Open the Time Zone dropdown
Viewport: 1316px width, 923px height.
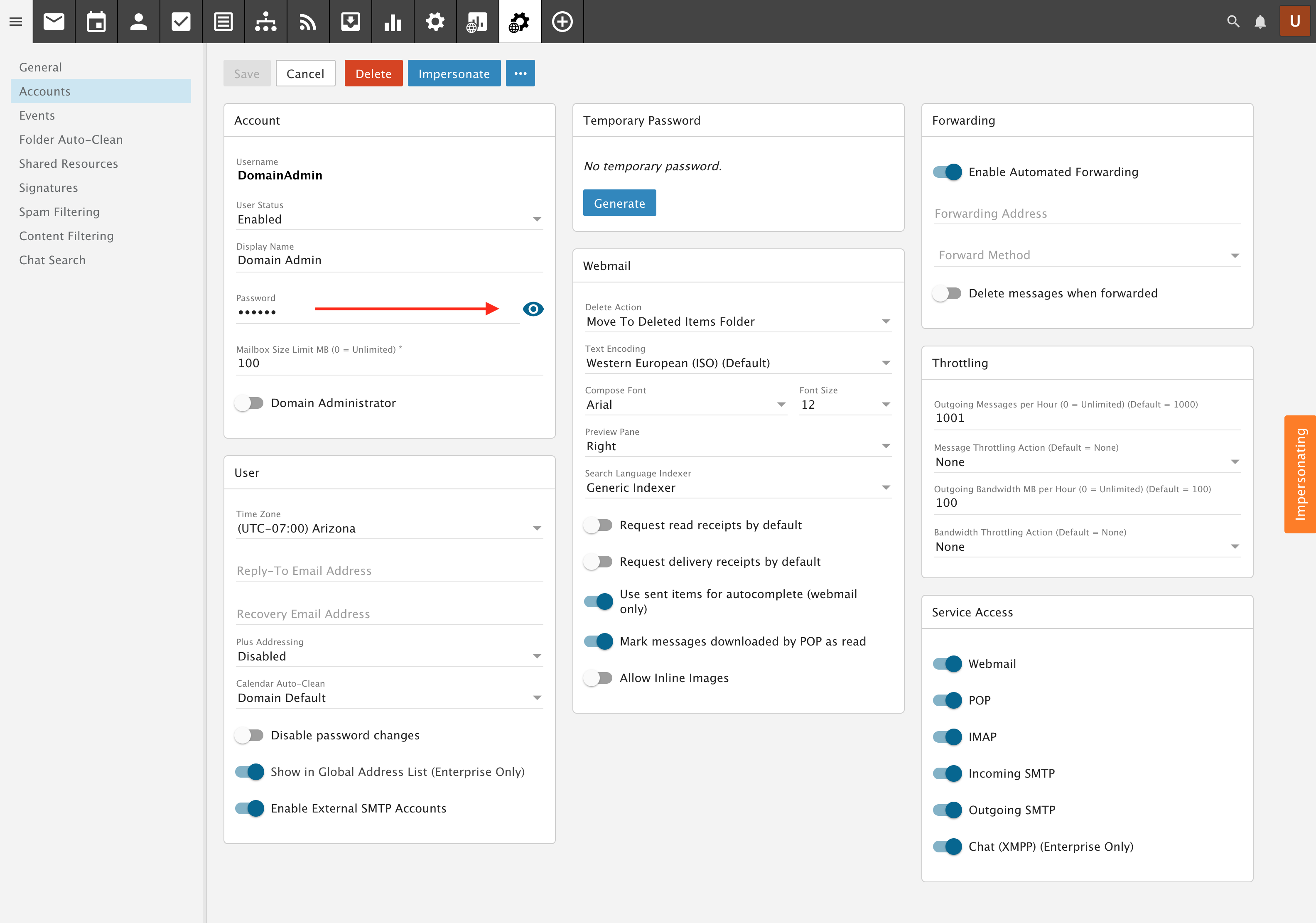click(389, 528)
